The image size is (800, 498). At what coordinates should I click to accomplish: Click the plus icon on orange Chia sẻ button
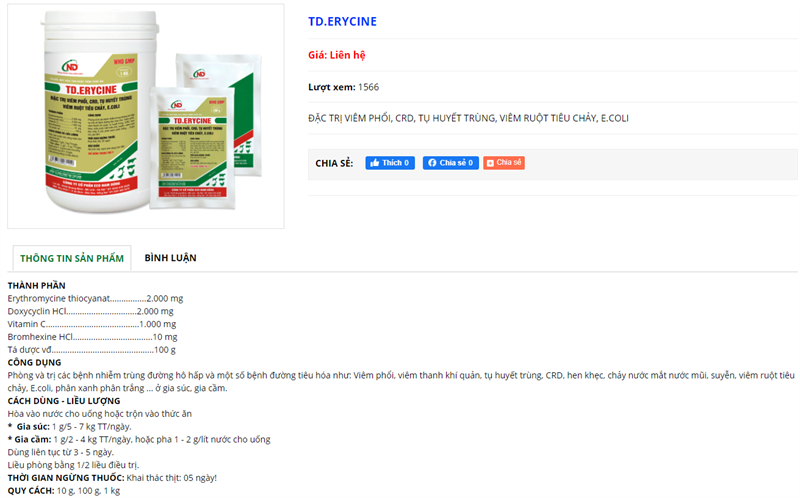[490, 163]
